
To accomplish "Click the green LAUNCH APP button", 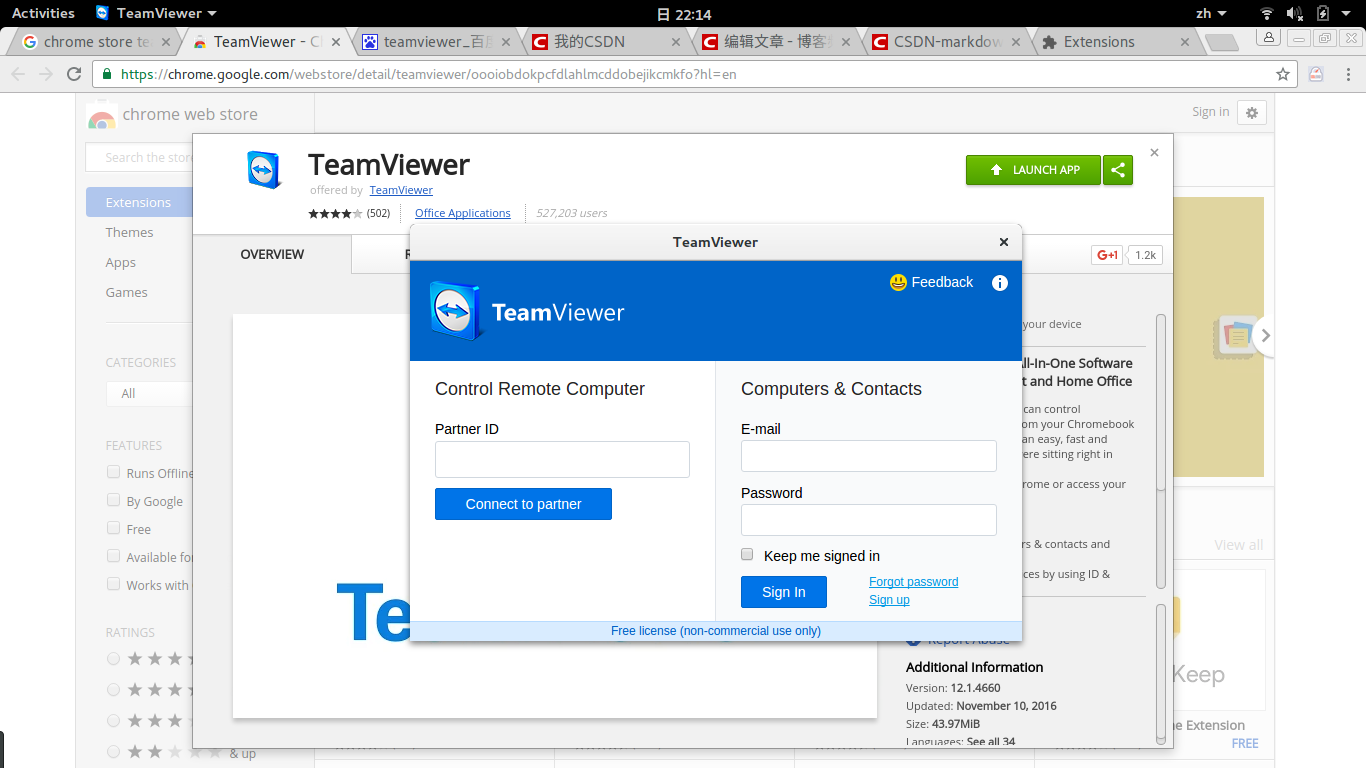I will (1033, 170).
